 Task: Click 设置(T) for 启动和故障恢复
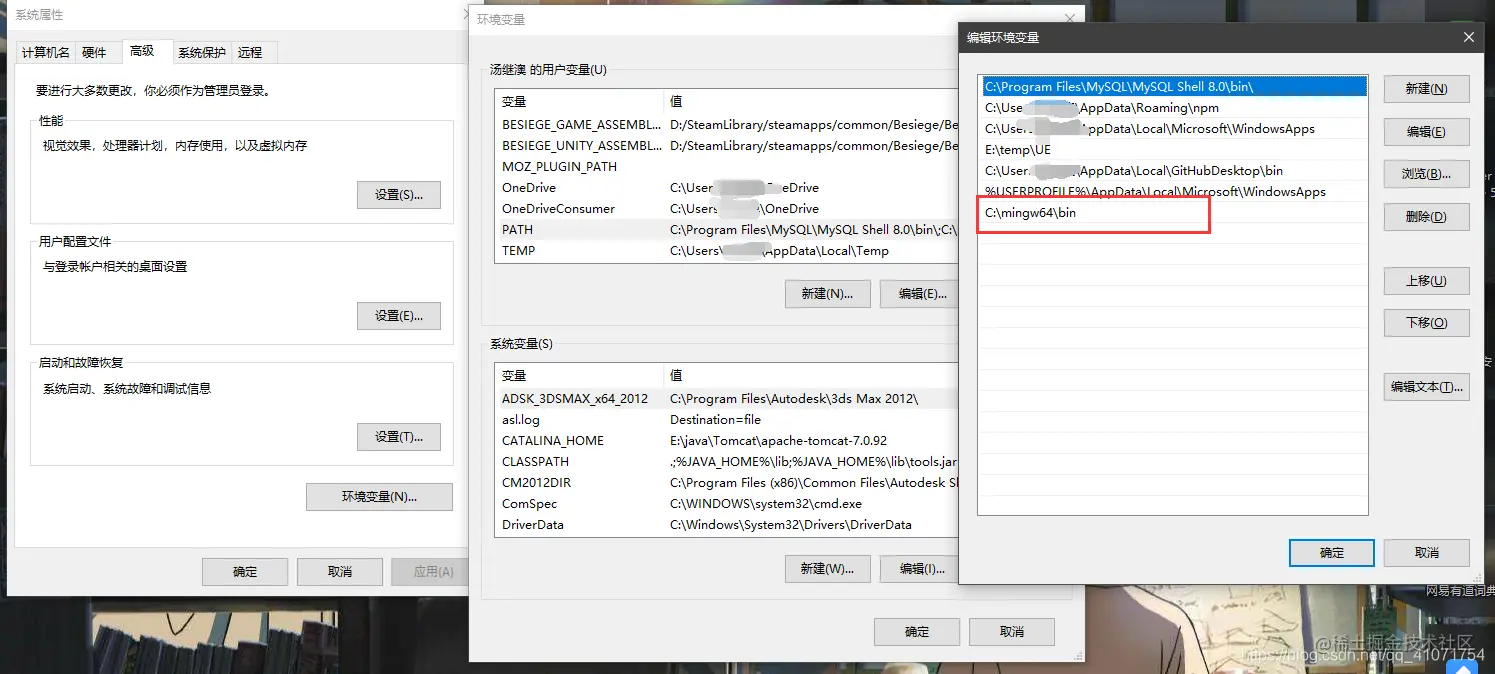tap(399, 437)
